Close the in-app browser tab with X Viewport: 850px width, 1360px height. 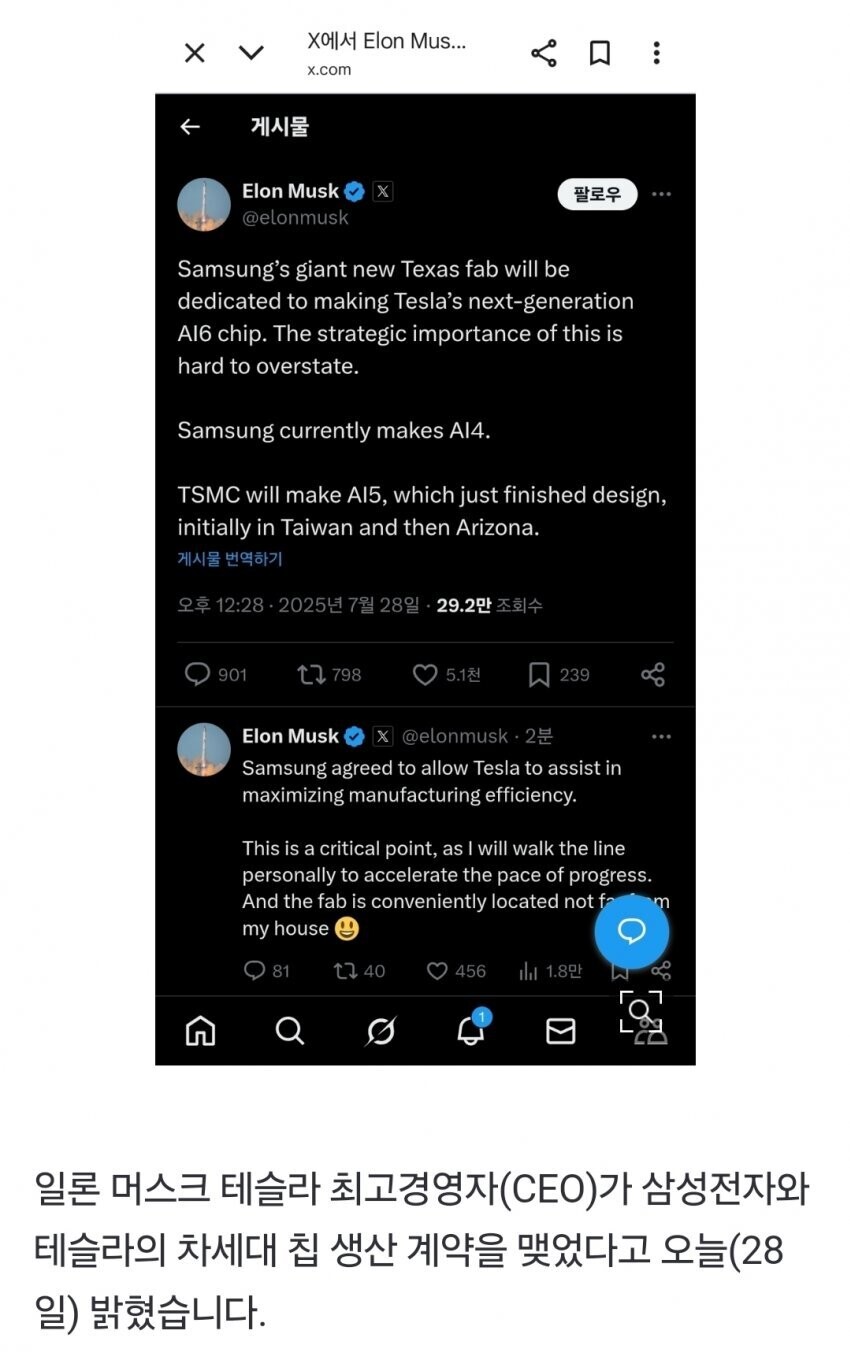[x=195, y=53]
